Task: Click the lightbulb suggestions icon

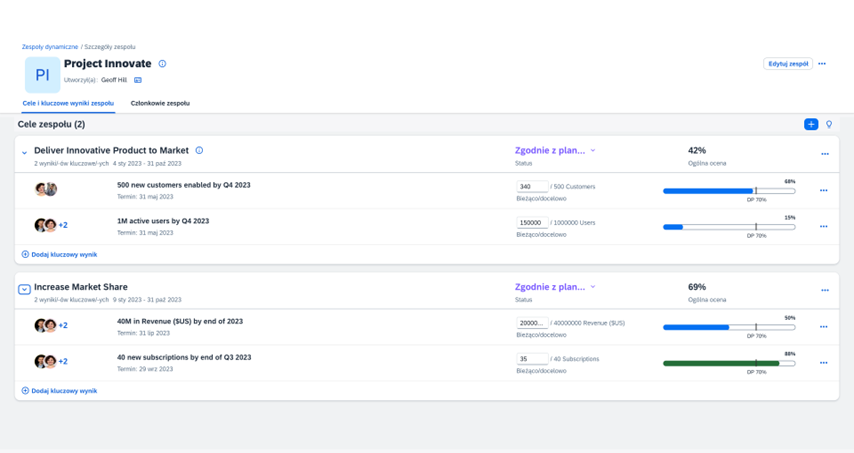Action: click(x=829, y=124)
